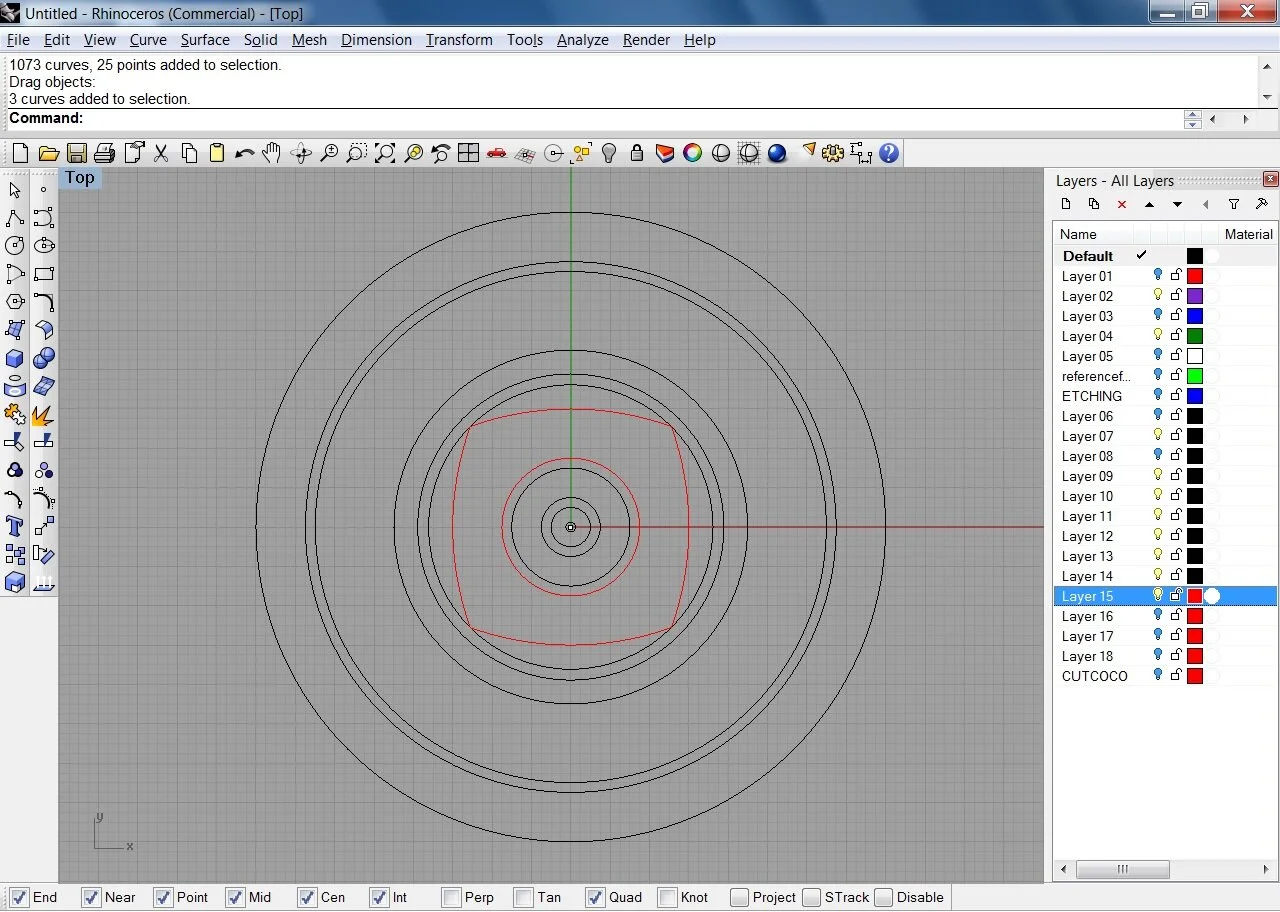Viewport: 1280px width, 912px height.
Task: Uncheck the Quad object snap
Action: click(x=595, y=897)
